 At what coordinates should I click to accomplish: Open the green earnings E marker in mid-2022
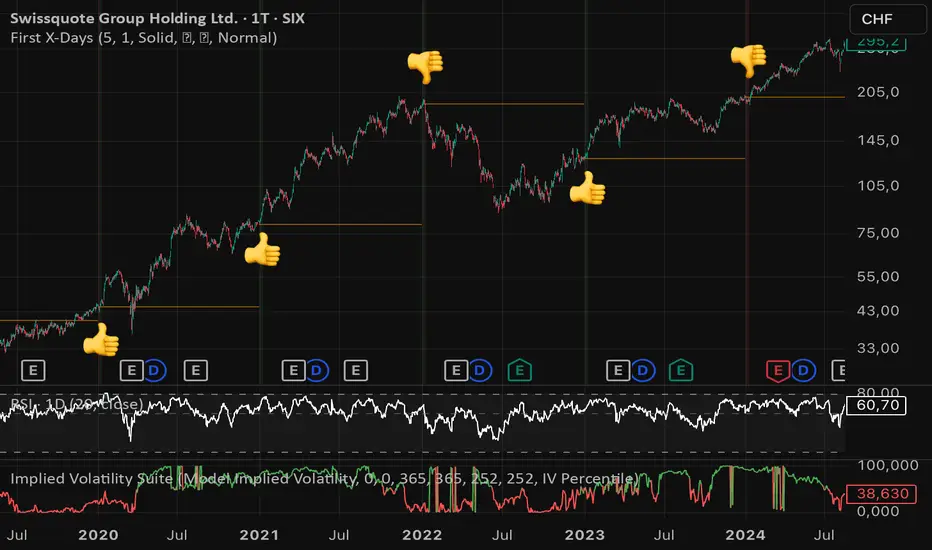(x=519, y=370)
